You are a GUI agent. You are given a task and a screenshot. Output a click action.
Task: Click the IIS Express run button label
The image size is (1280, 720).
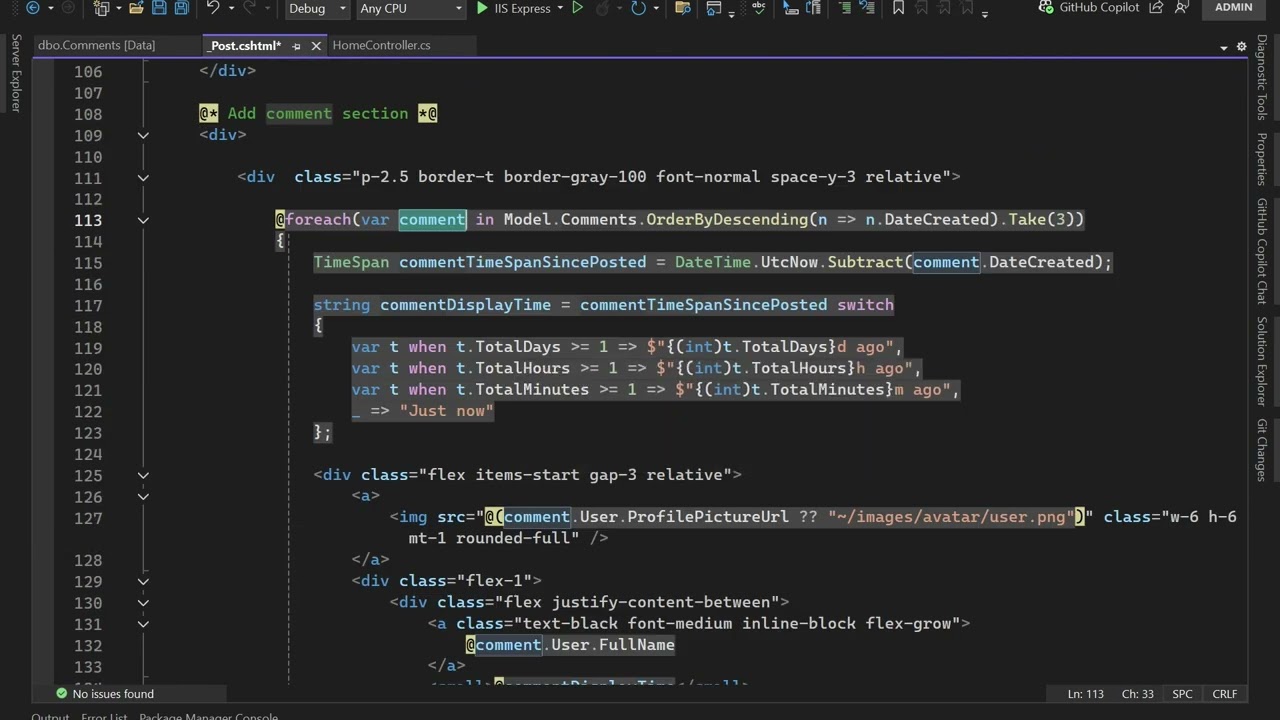[522, 8]
